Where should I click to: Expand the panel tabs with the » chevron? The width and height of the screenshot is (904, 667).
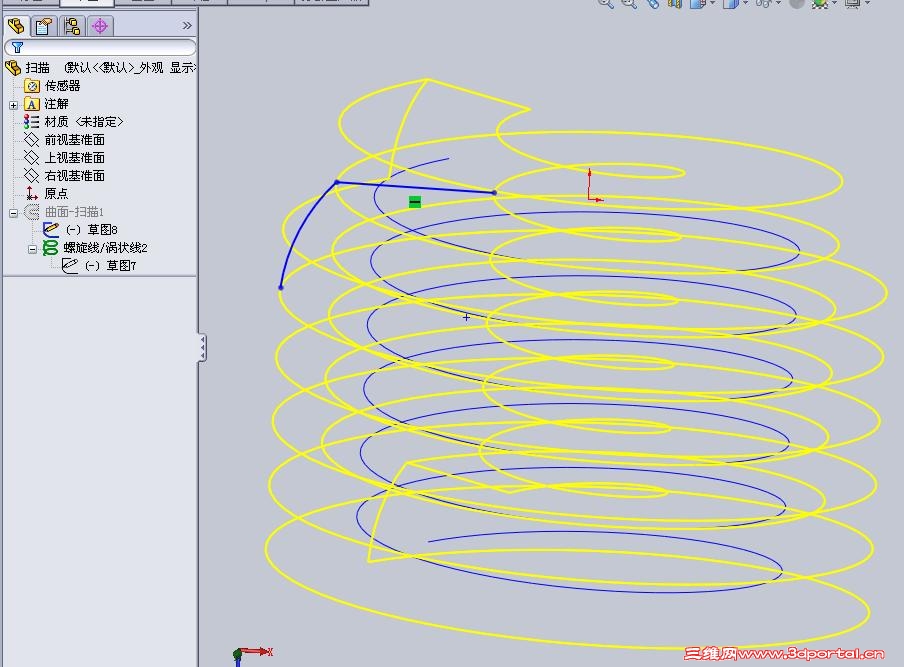(187, 25)
